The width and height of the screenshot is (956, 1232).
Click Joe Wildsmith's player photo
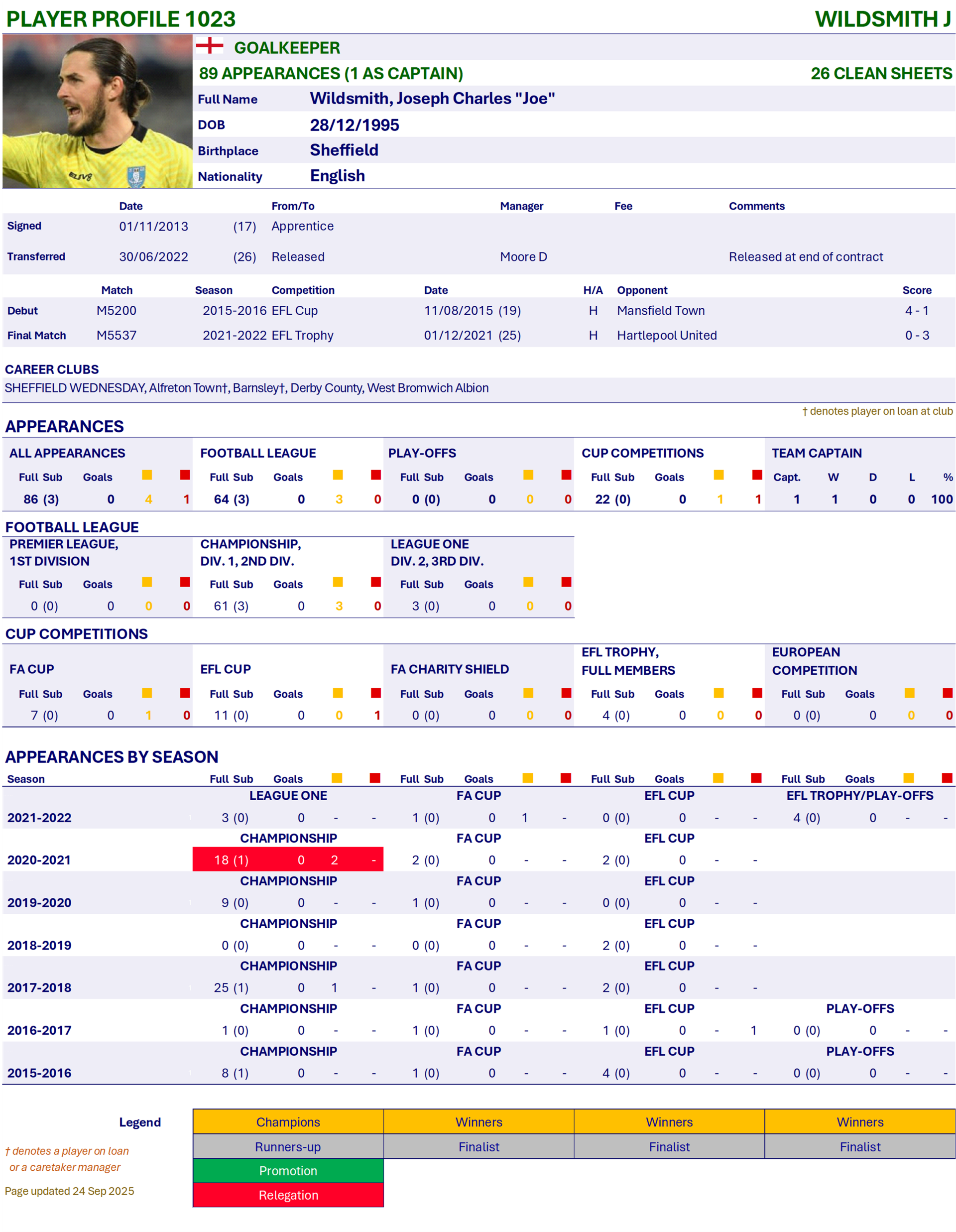pos(97,112)
